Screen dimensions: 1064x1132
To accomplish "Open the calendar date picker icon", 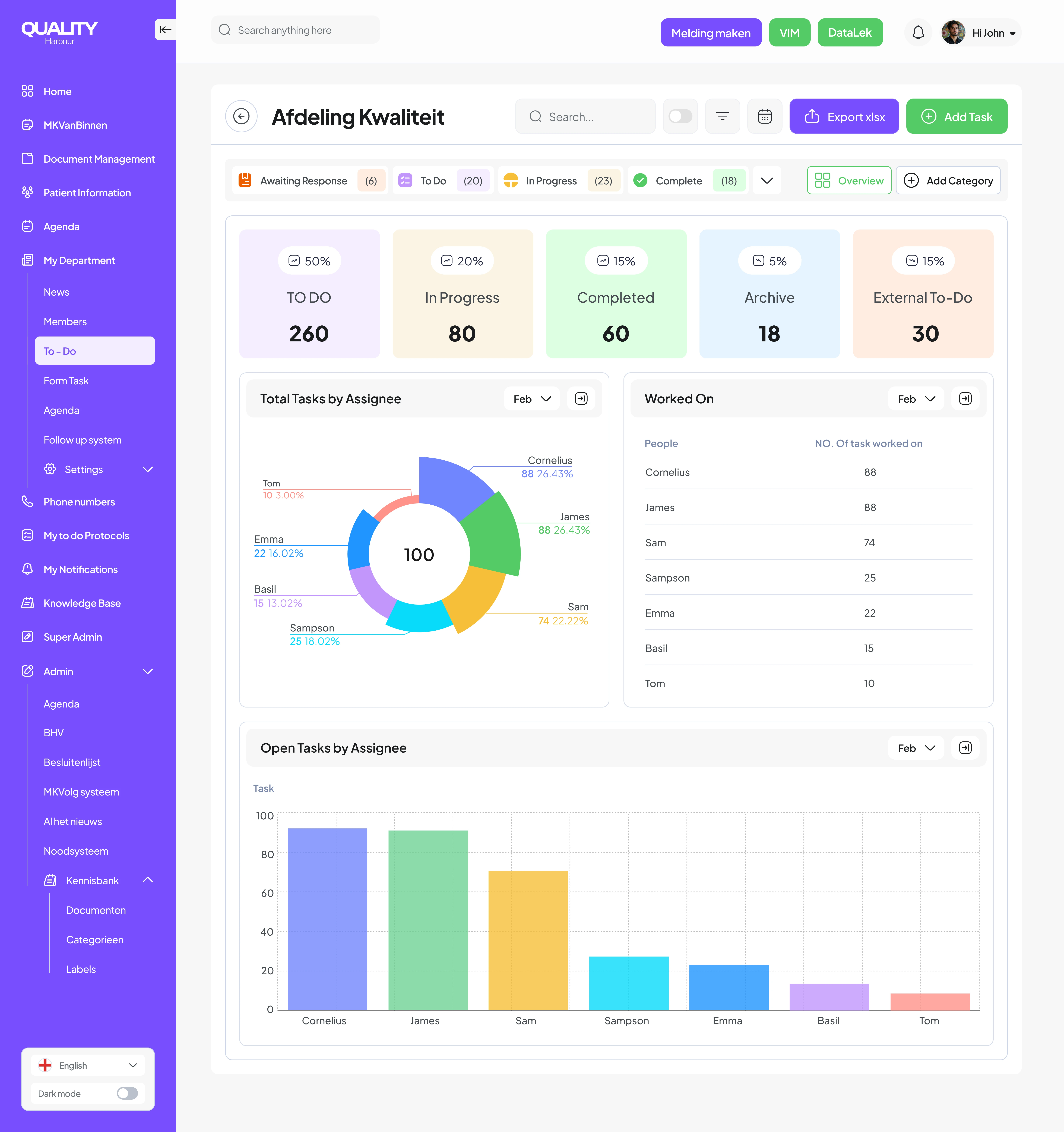I will pyautogui.click(x=765, y=116).
